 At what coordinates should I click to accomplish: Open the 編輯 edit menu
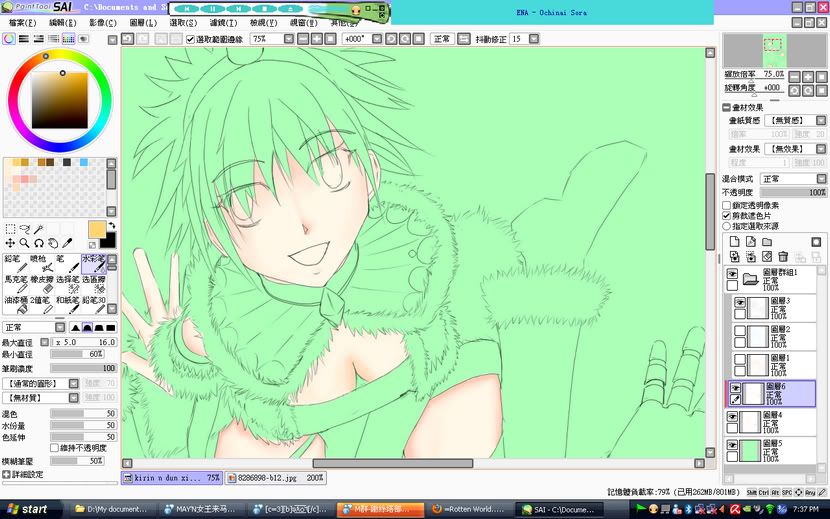62,23
